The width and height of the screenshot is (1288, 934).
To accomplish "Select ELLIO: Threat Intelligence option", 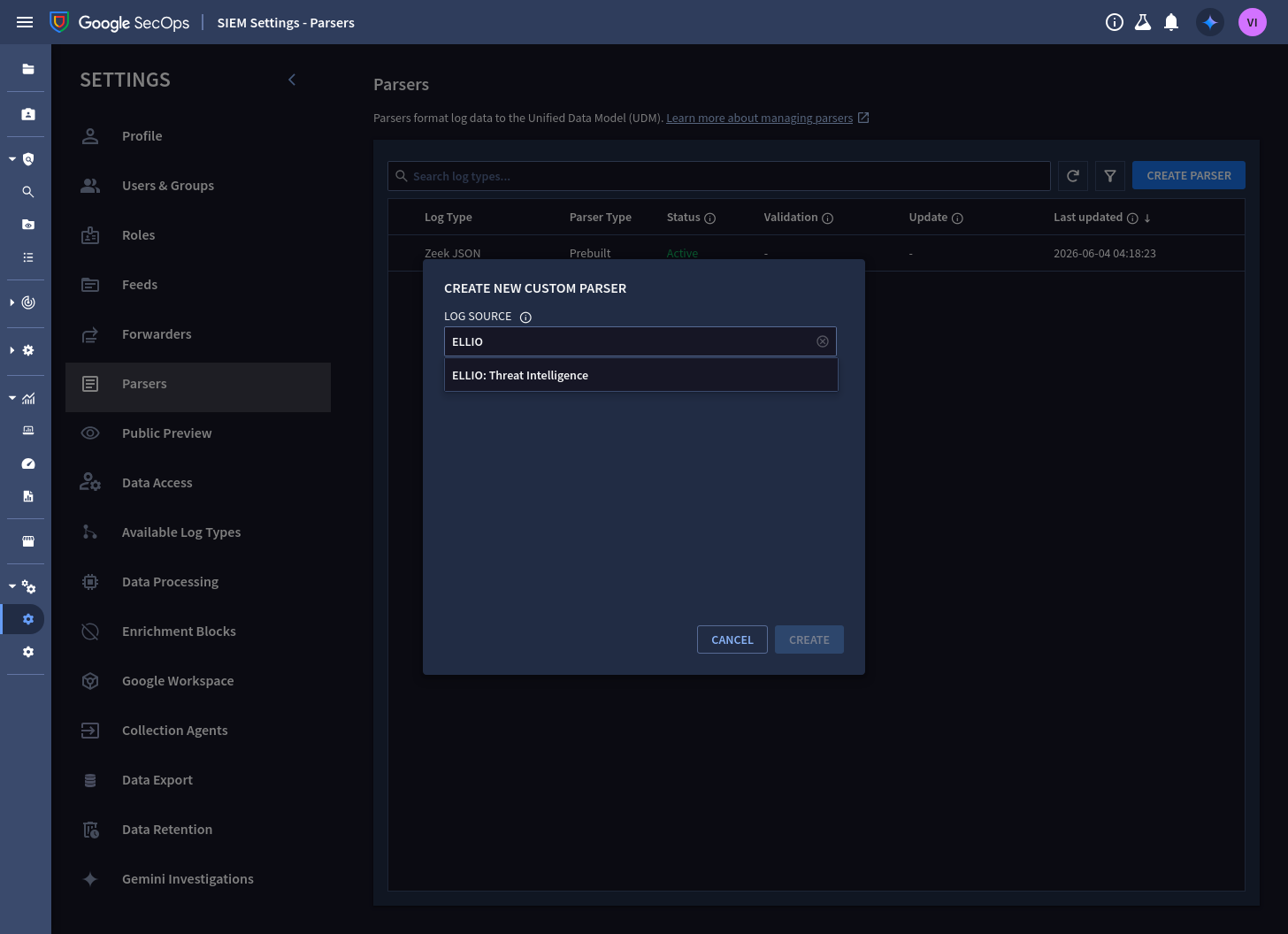I will pos(641,375).
